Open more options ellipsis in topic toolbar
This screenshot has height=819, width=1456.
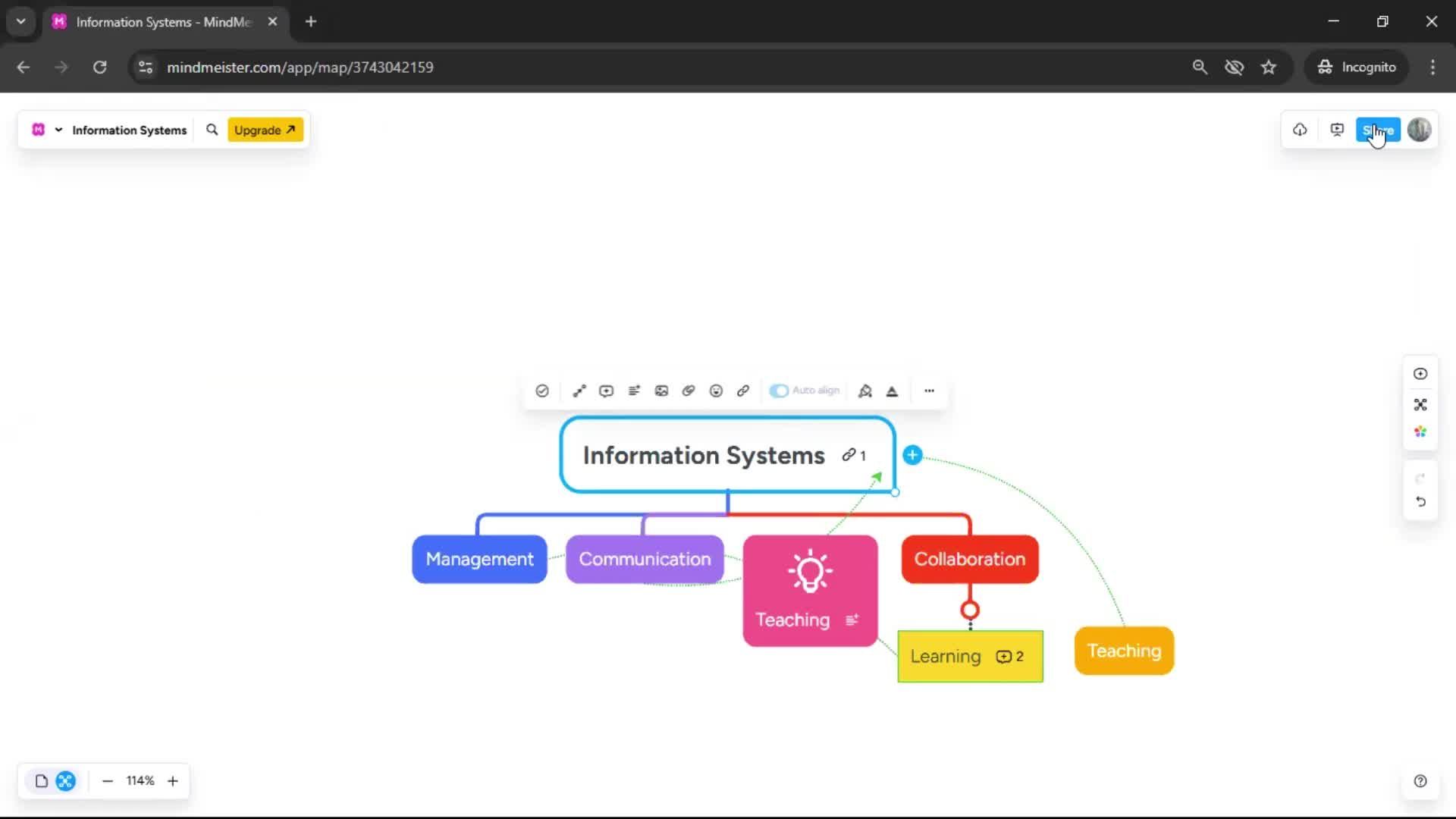click(929, 391)
